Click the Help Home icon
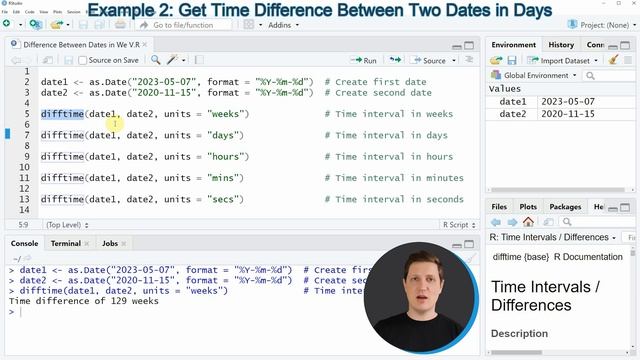The width and height of the screenshot is (640, 360). point(528,222)
